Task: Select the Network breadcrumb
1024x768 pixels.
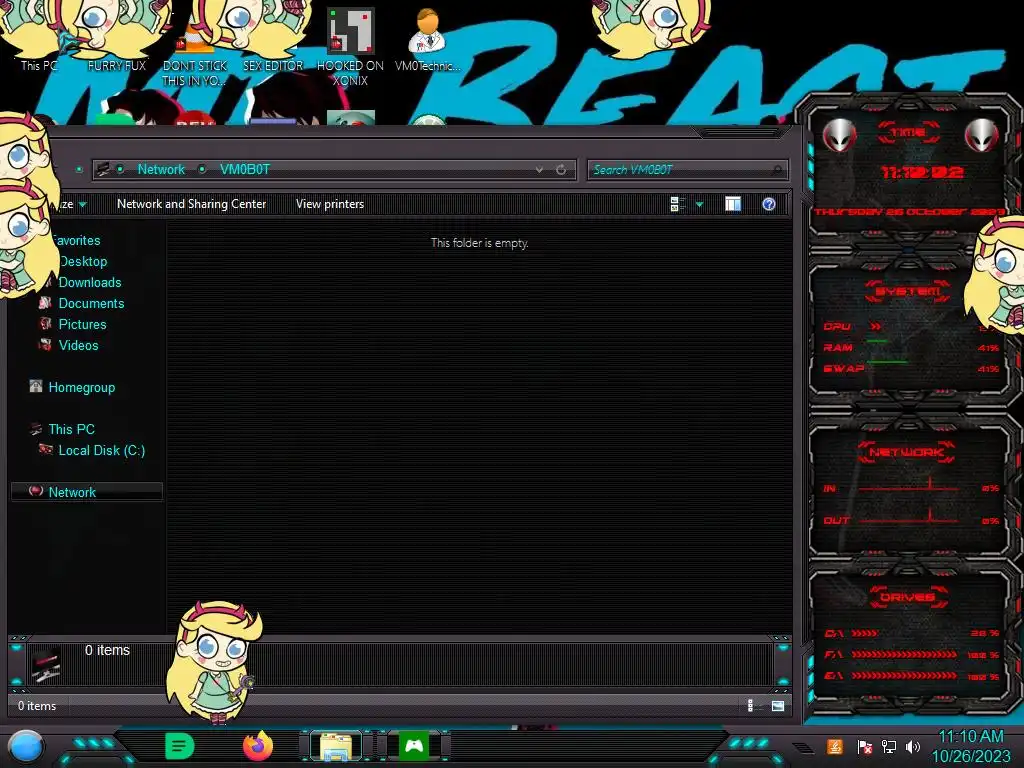Action: point(161,170)
